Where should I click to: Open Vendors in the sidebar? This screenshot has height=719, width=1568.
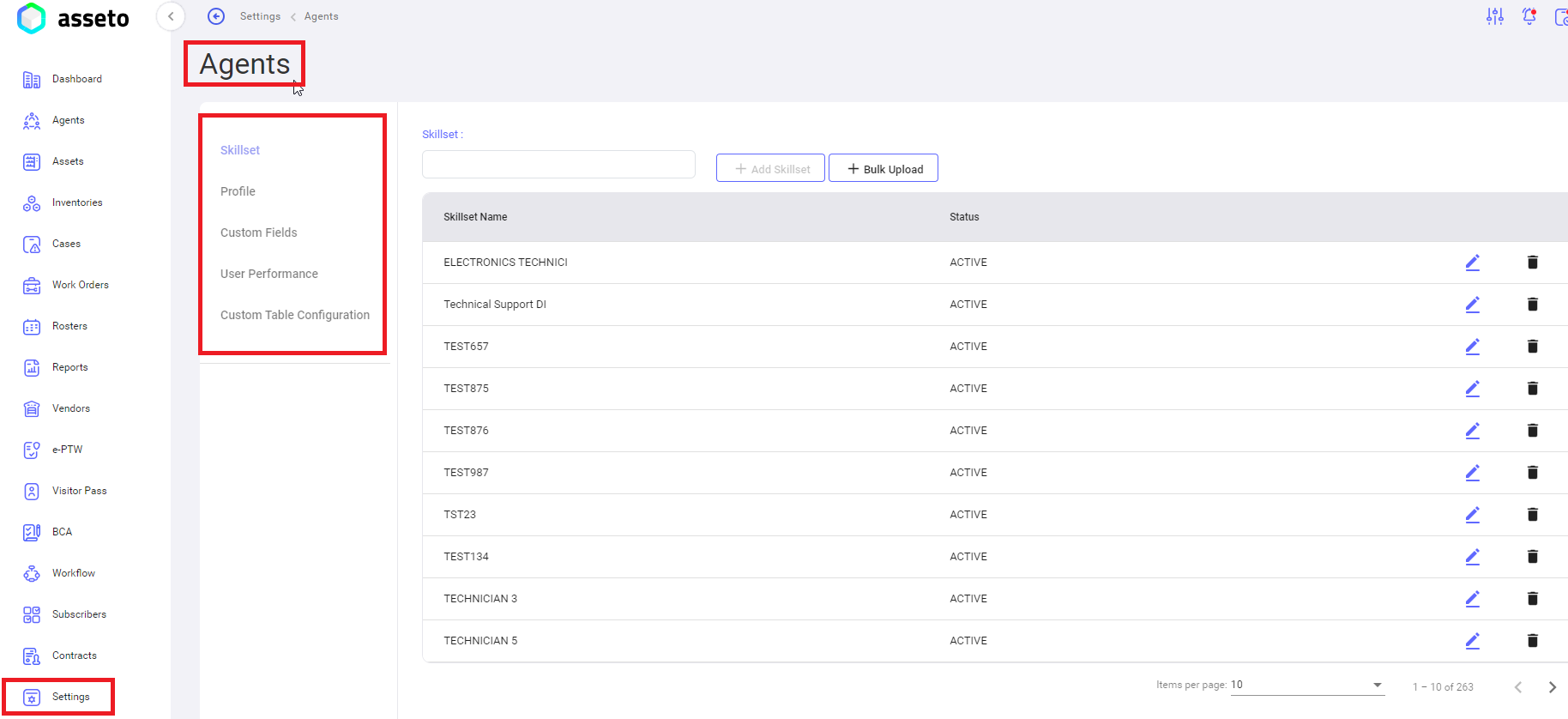click(70, 408)
